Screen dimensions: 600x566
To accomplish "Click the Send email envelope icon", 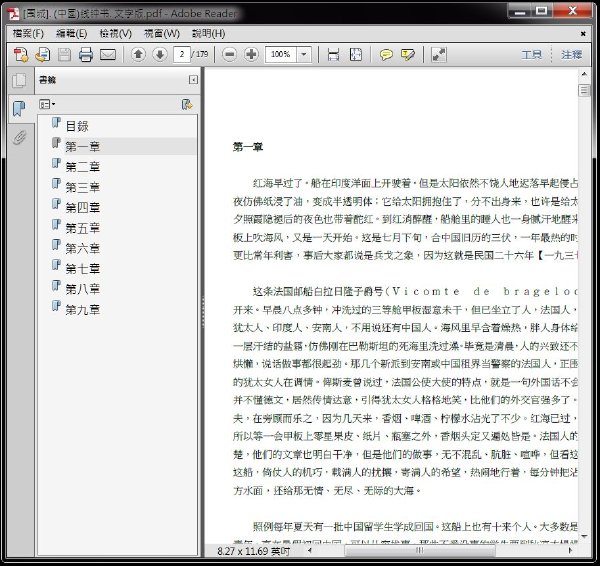I will [108, 54].
